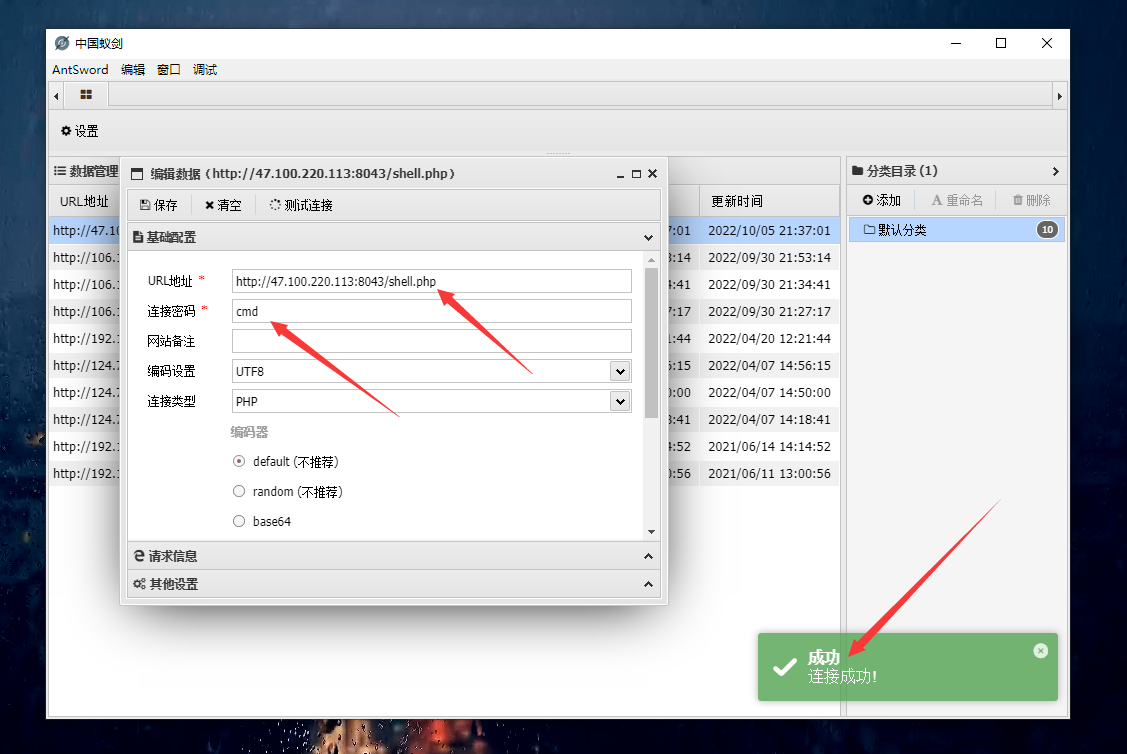Select row updated 2022/10/05 21:37:01
Screen dimensions: 1127x754
point(769,231)
